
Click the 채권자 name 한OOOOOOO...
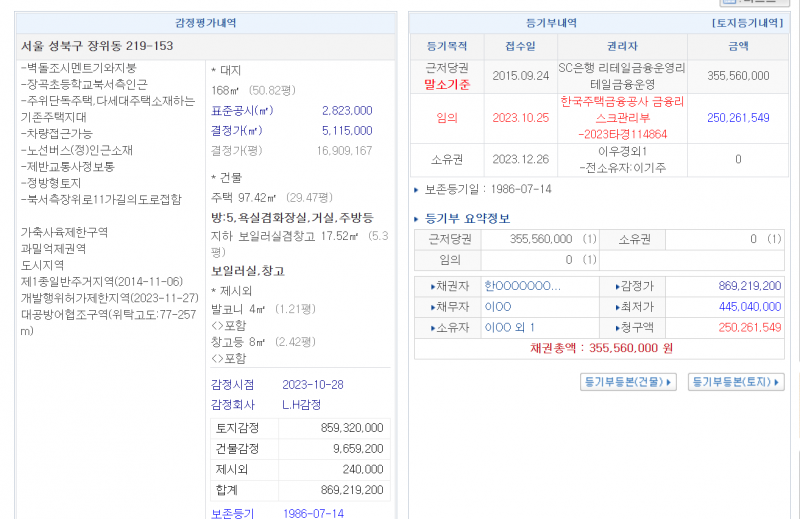tap(521, 286)
